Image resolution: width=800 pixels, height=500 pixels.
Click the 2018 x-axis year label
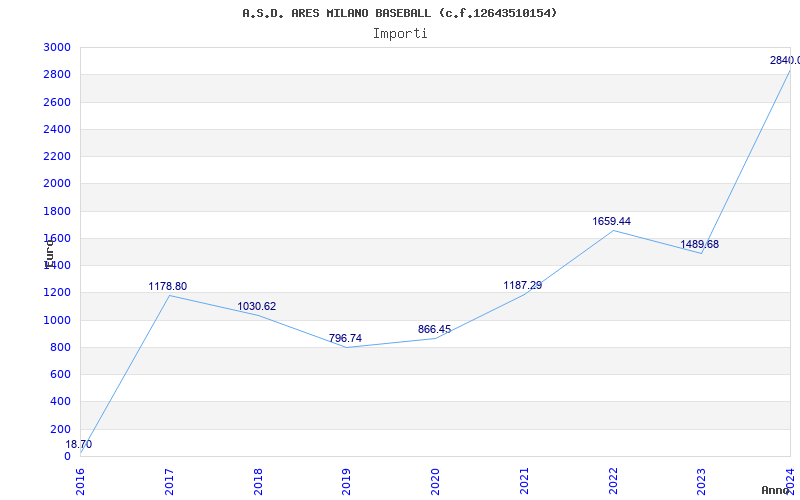click(258, 481)
